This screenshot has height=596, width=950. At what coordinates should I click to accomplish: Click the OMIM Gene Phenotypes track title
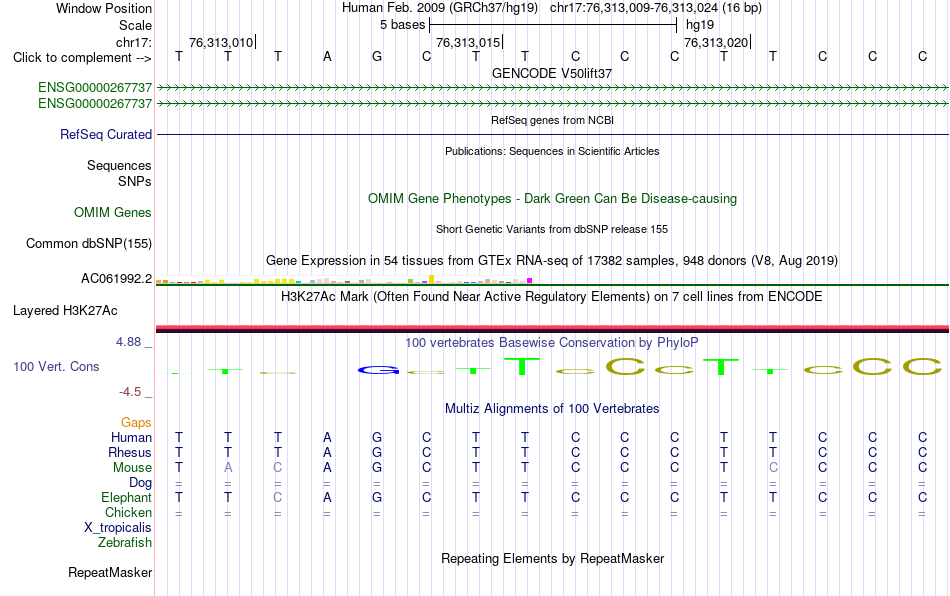coord(552,199)
